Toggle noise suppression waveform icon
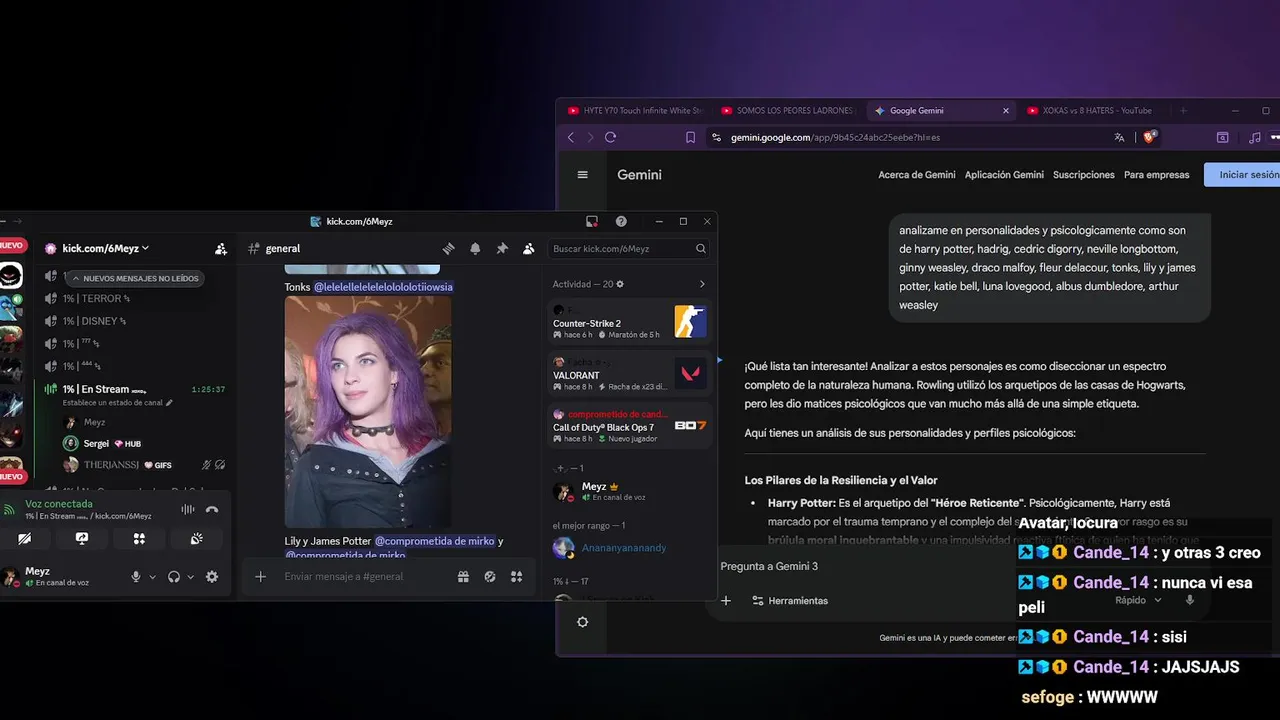Viewport: 1280px width, 720px height. coord(187,510)
